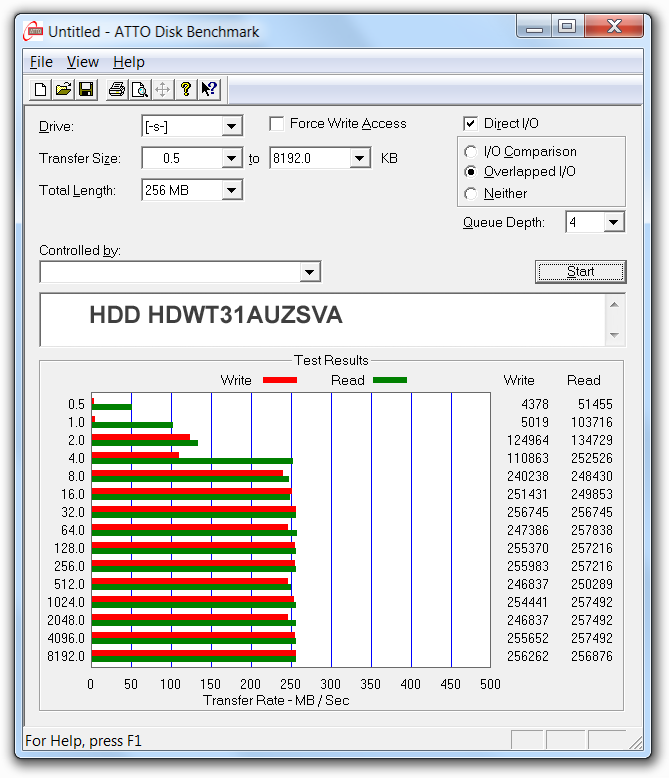This screenshot has height=778, width=669.
Task: Maximize the ATTO Disk Benchmark window
Action: coord(567,26)
